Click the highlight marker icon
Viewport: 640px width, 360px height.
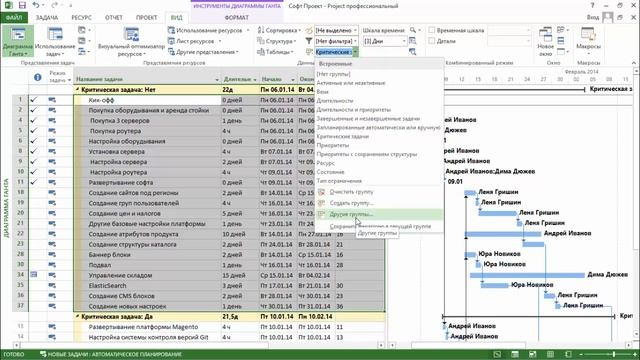[x=309, y=30]
